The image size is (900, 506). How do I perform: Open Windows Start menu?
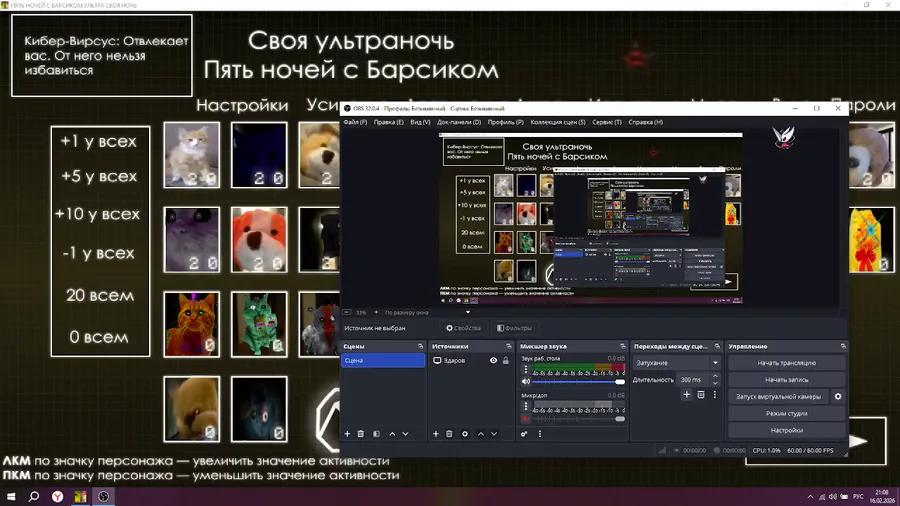tap(11, 496)
